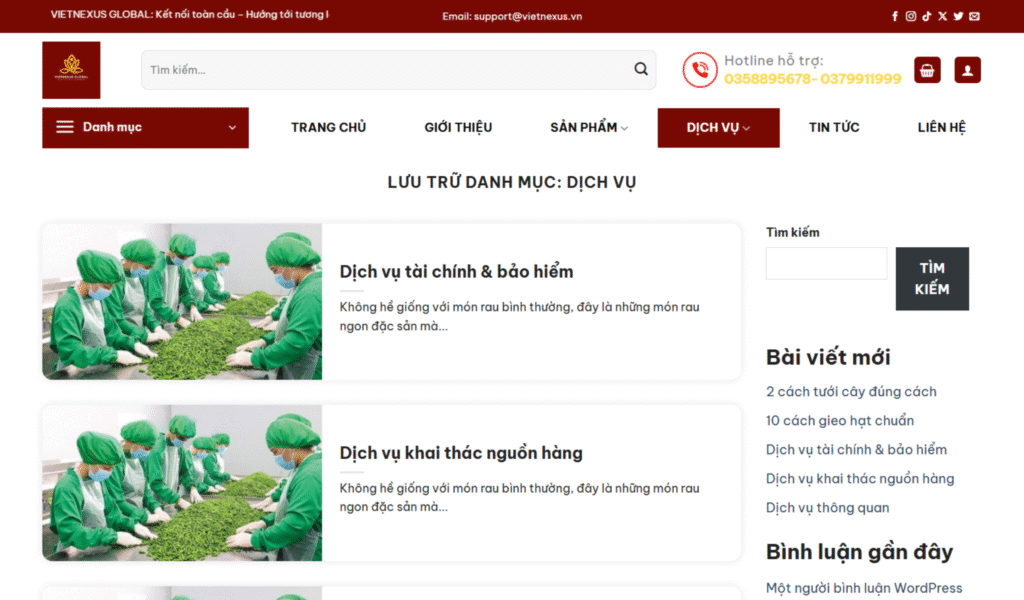Click the red hotline phone icon
This screenshot has width=1024, height=600.
(x=700, y=70)
